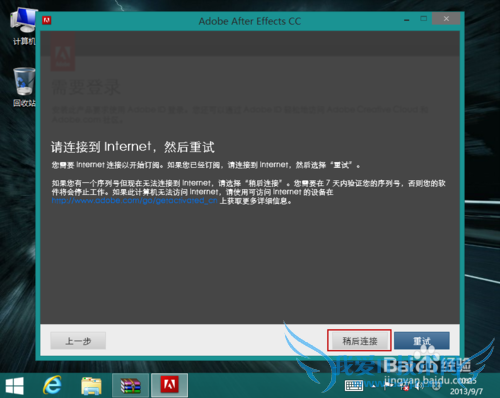Maximize the Adobe After Effects CC window
500x398 pixels.
tap(423, 19)
